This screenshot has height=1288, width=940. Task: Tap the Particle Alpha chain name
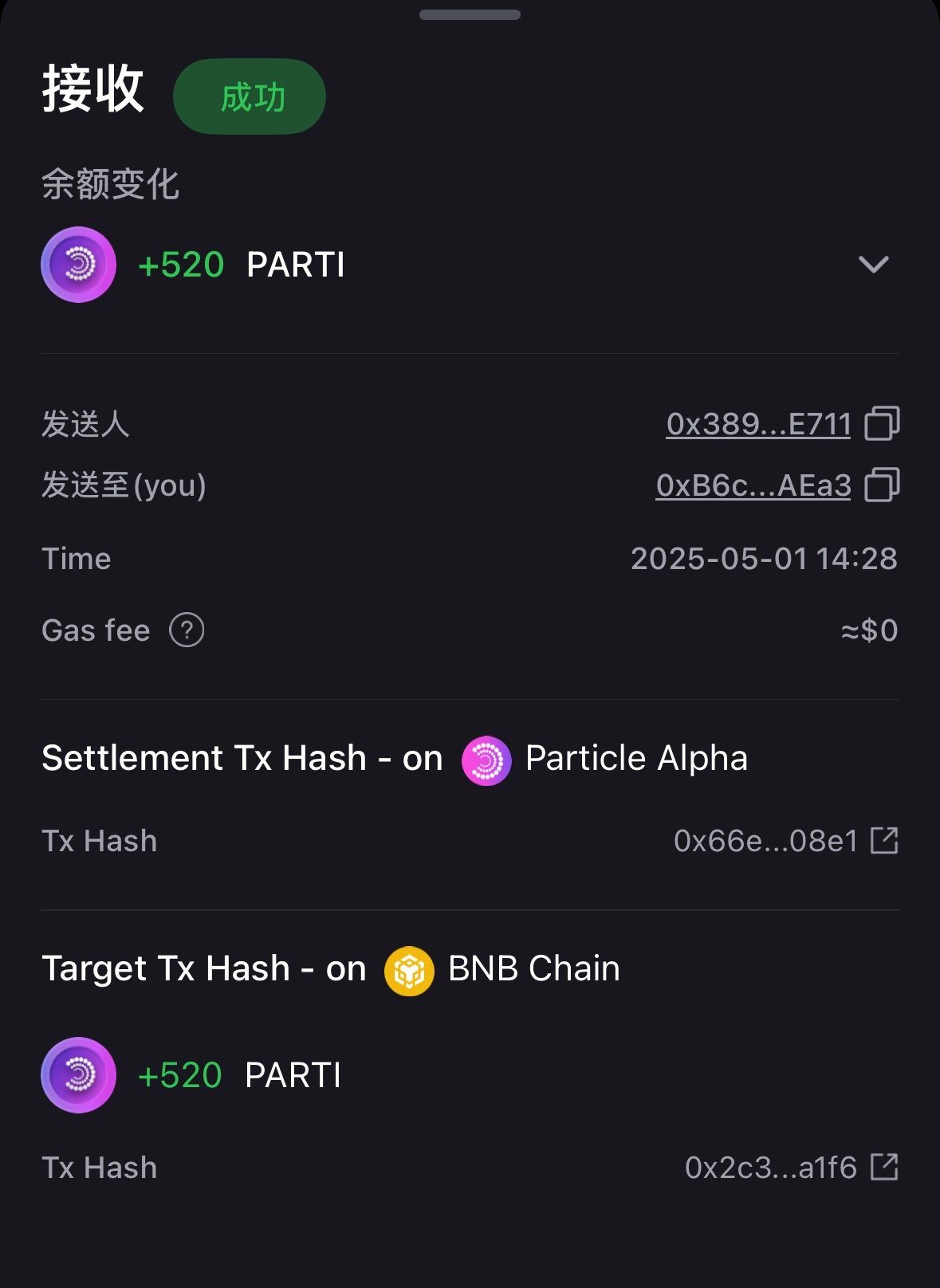636,758
